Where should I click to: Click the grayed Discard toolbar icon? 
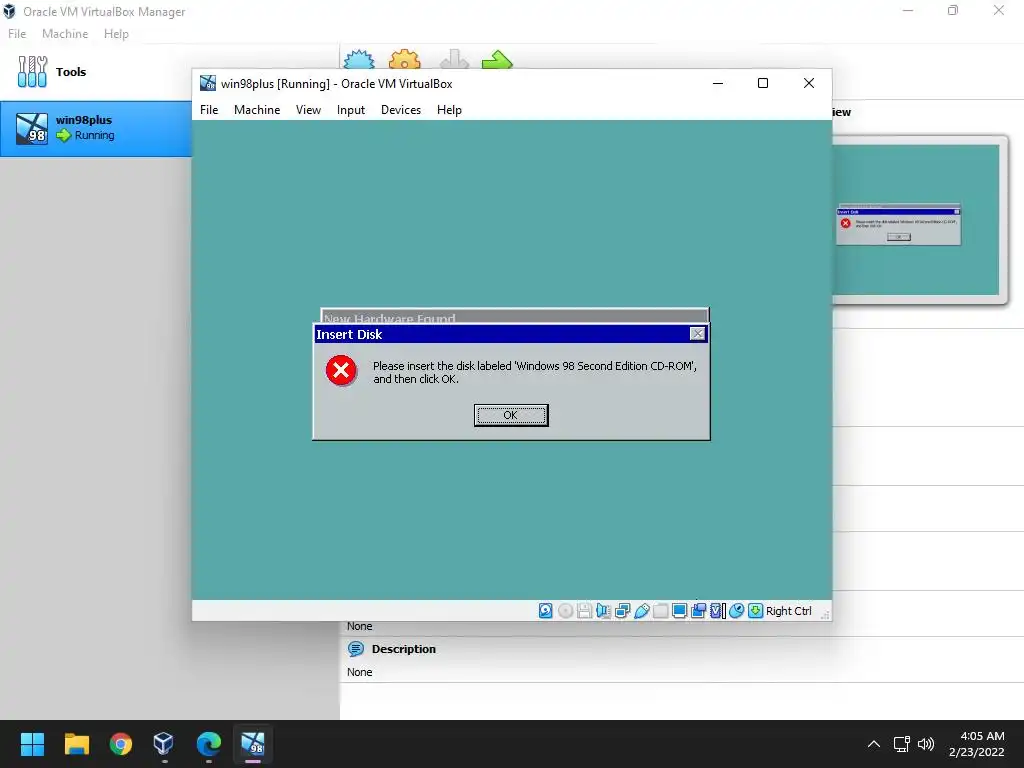pyautogui.click(x=454, y=60)
